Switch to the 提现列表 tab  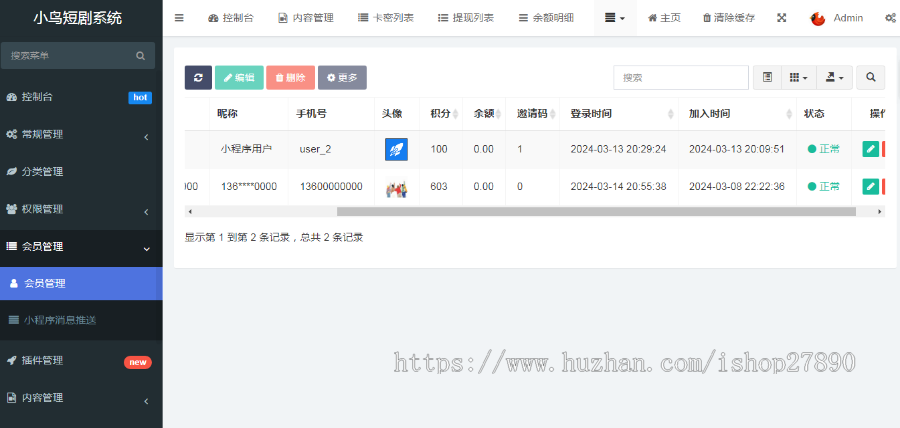click(x=465, y=18)
